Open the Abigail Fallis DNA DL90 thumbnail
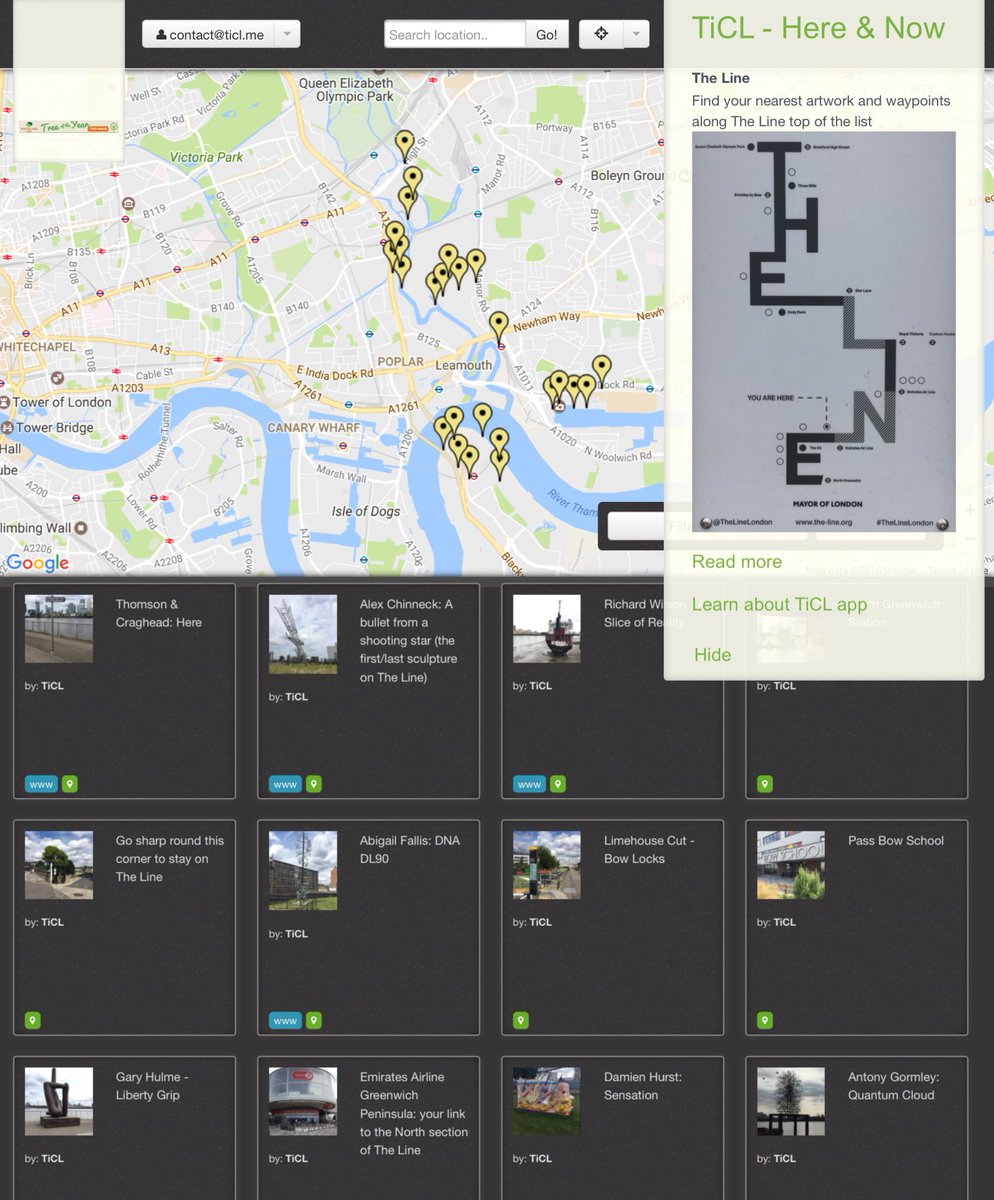This screenshot has height=1200, width=994. click(x=303, y=870)
